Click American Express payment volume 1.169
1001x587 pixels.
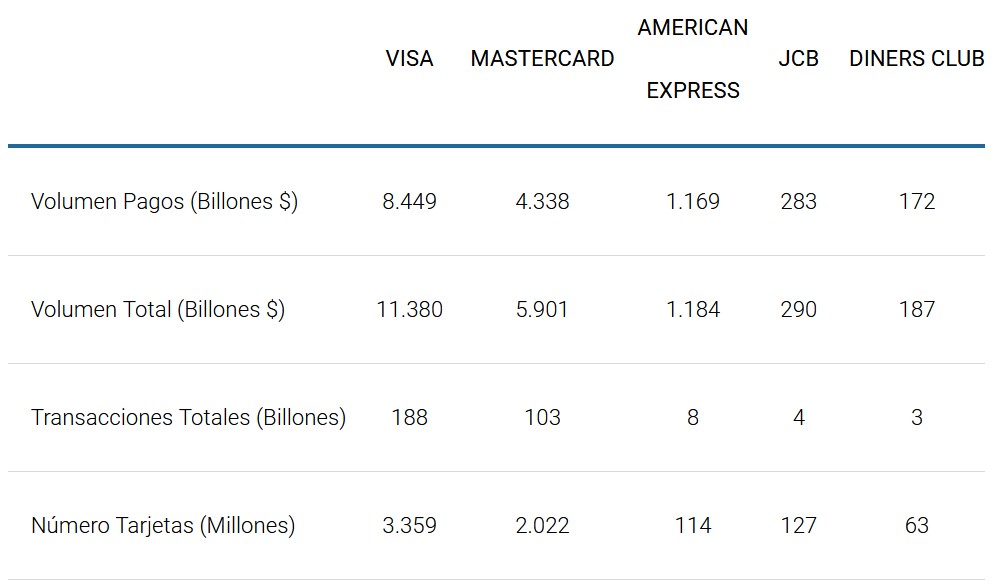692,202
